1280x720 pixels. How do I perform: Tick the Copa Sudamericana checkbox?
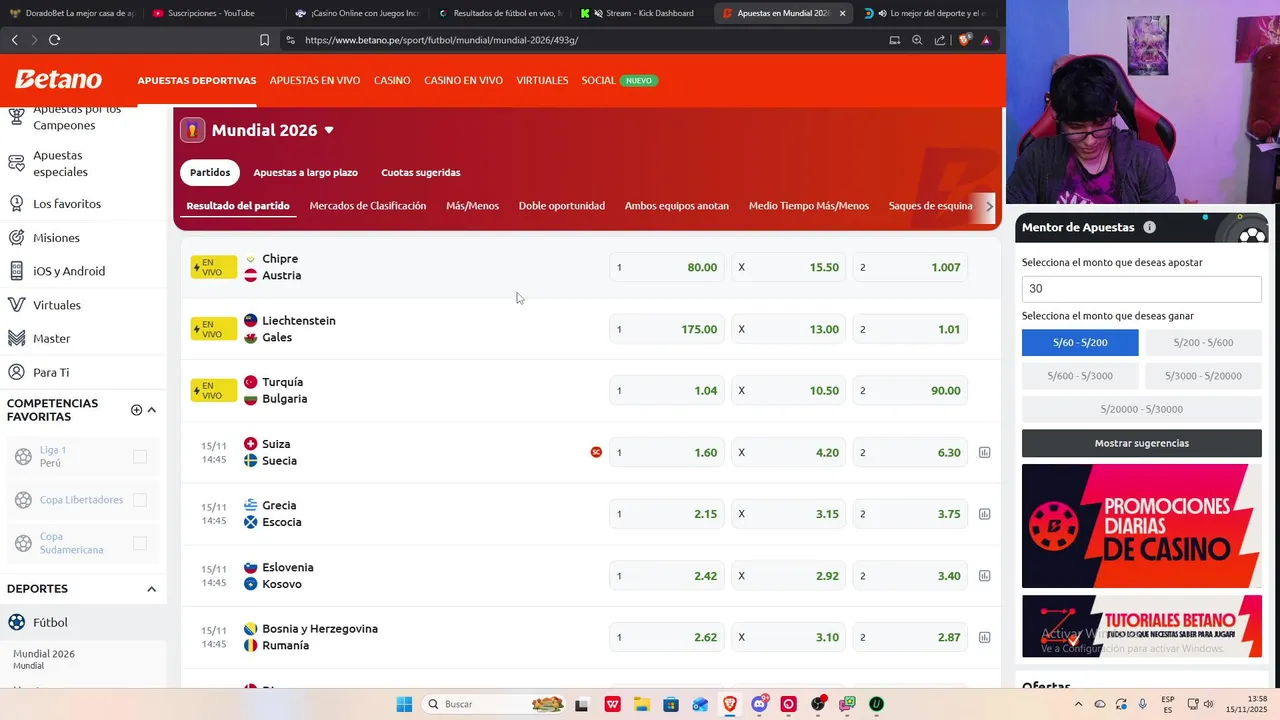pos(140,543)
